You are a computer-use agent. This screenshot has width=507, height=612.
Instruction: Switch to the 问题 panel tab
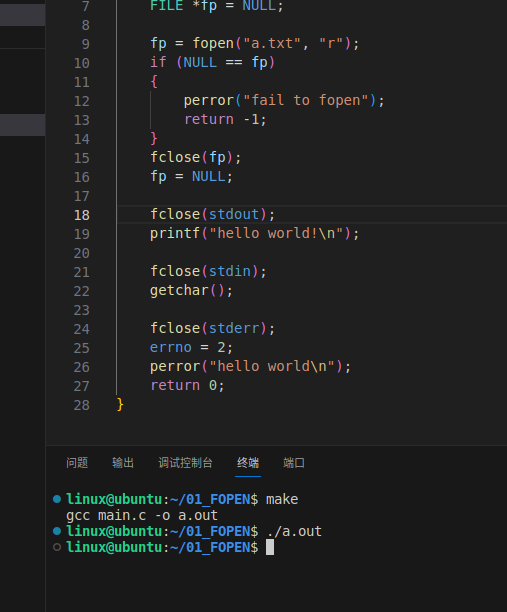click(x=77, y=463)
